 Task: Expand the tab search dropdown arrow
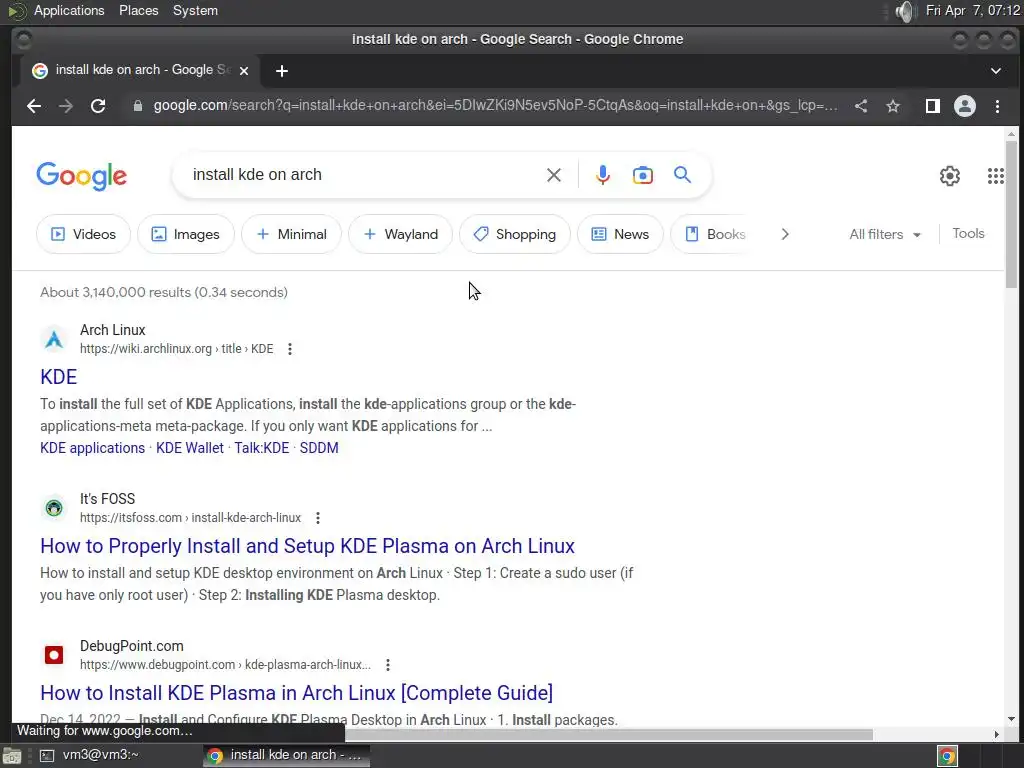click(996, 71)
